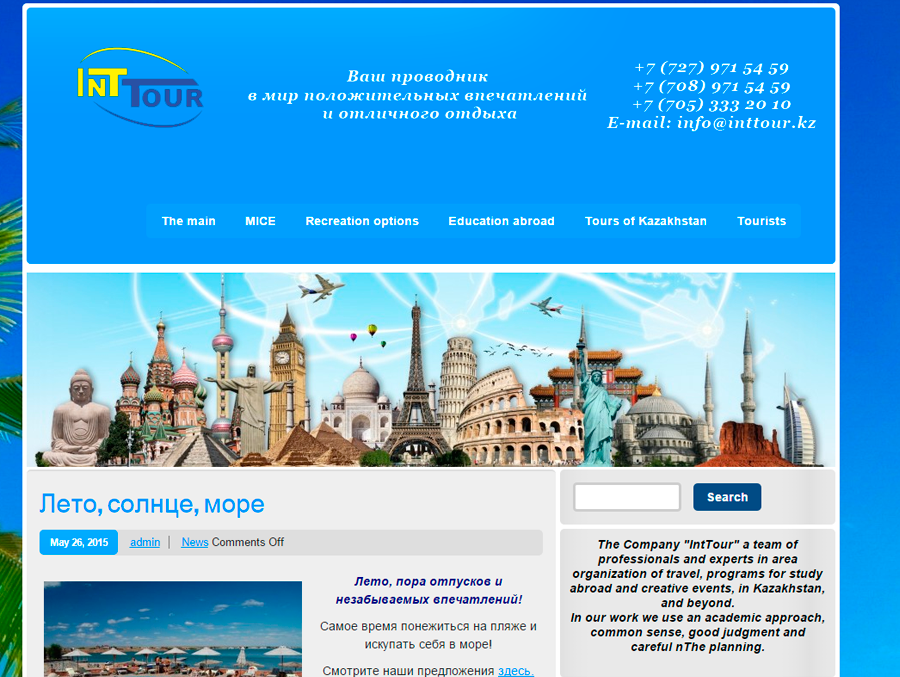This screenshot has height=677, width=900.
Task: Go to Tours of Kazakhstan
Action: coord(645,221)
